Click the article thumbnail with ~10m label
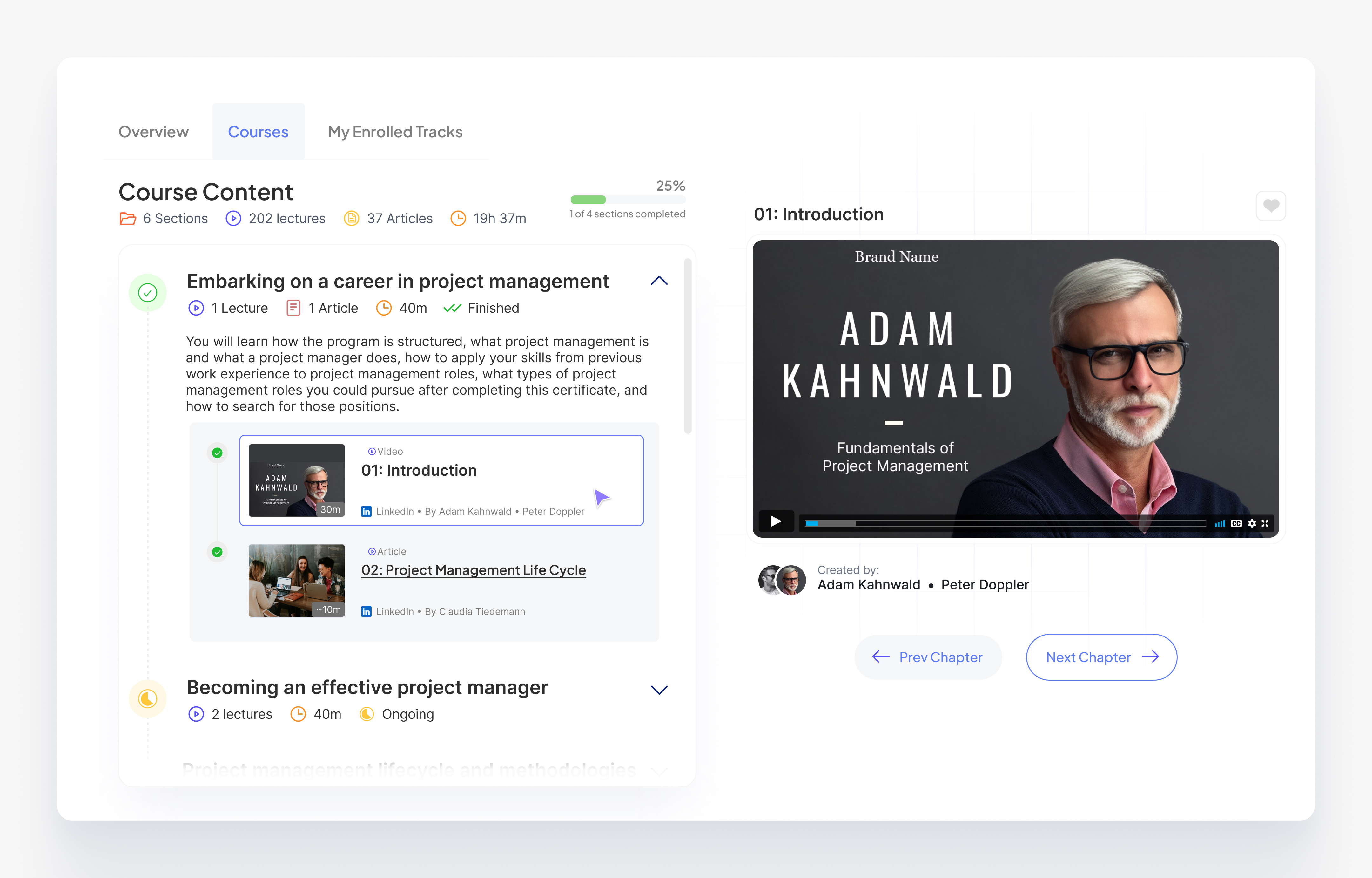 pos(297,580)
